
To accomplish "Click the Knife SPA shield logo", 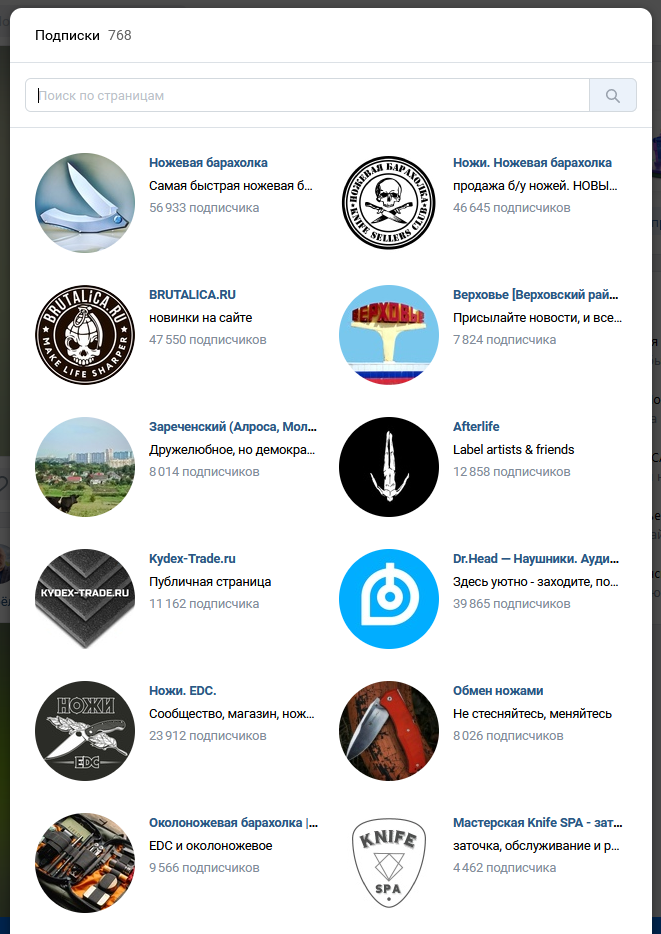I will click(389, 863).
